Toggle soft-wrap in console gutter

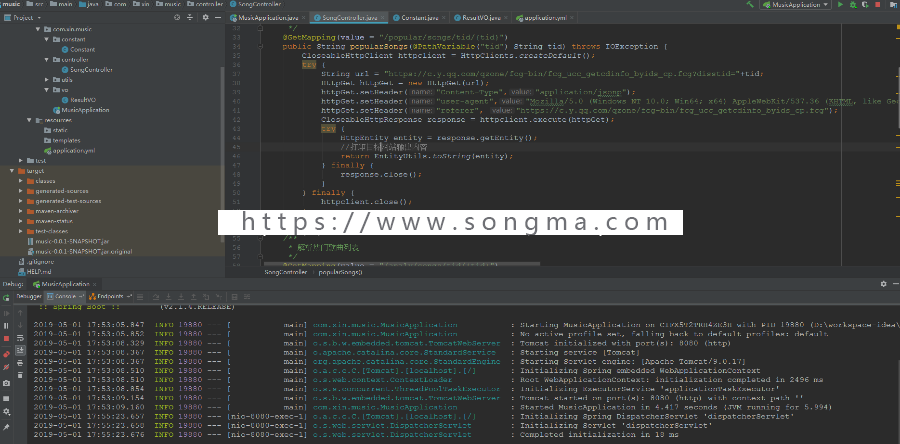coord(20,338)
